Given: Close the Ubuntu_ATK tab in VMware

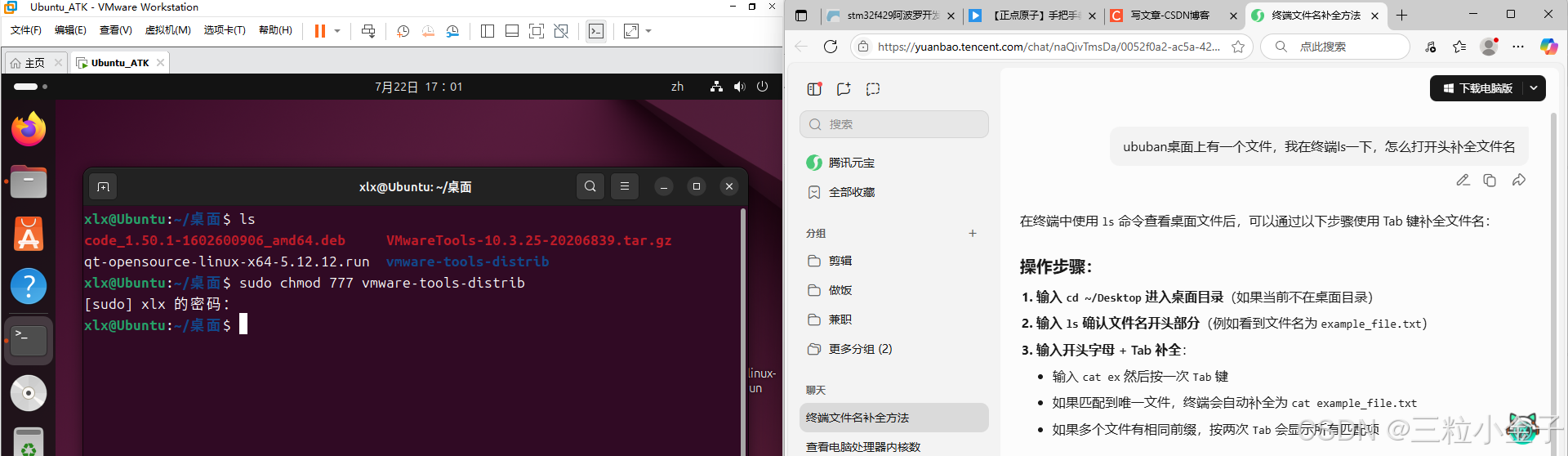Looking at the screenshot, I should click(x=161, y=63).
